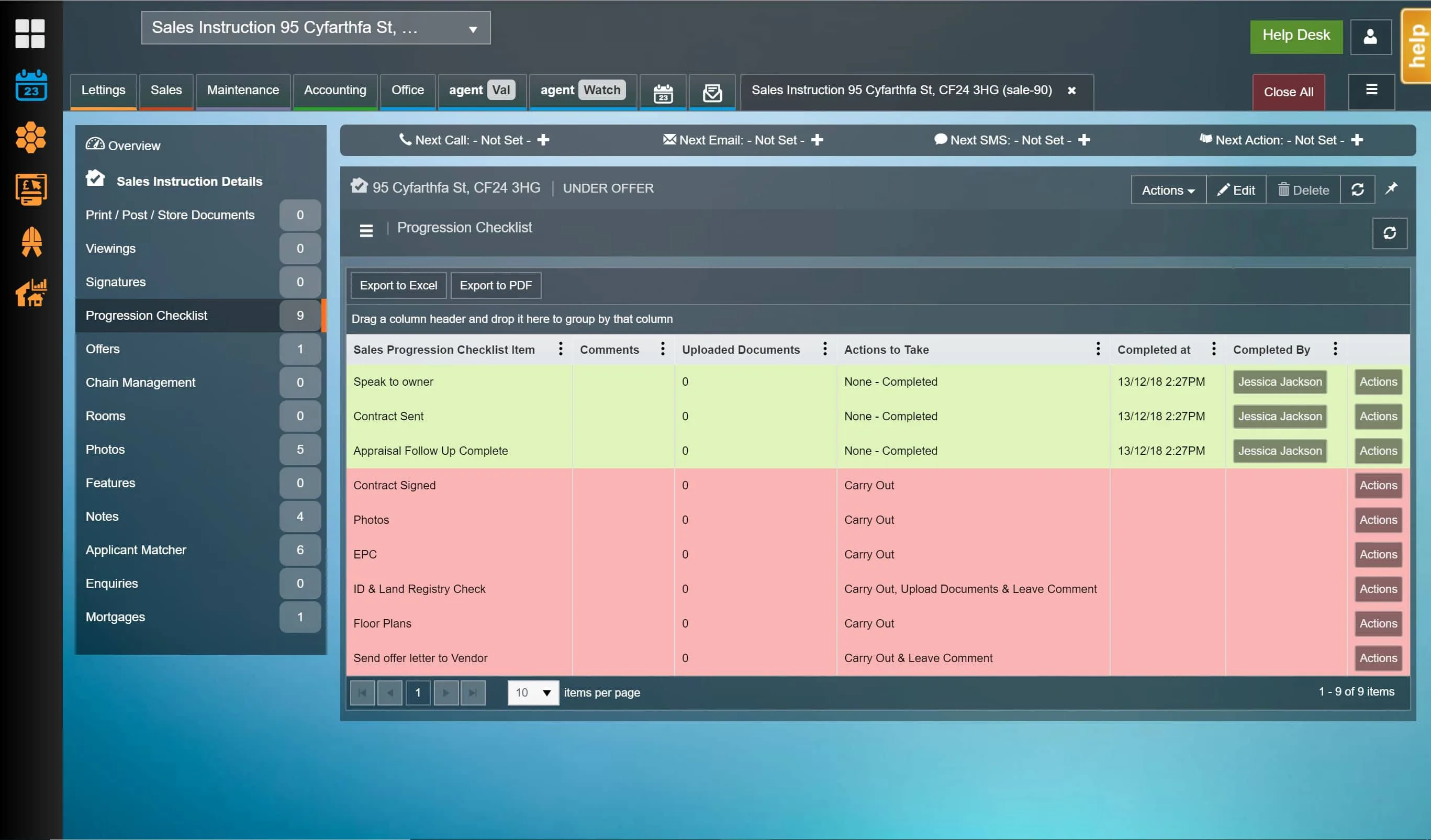Click the orange honeycomb icon
The width and height of the screenshot is (1431, 840).
(x=31, y=138)
